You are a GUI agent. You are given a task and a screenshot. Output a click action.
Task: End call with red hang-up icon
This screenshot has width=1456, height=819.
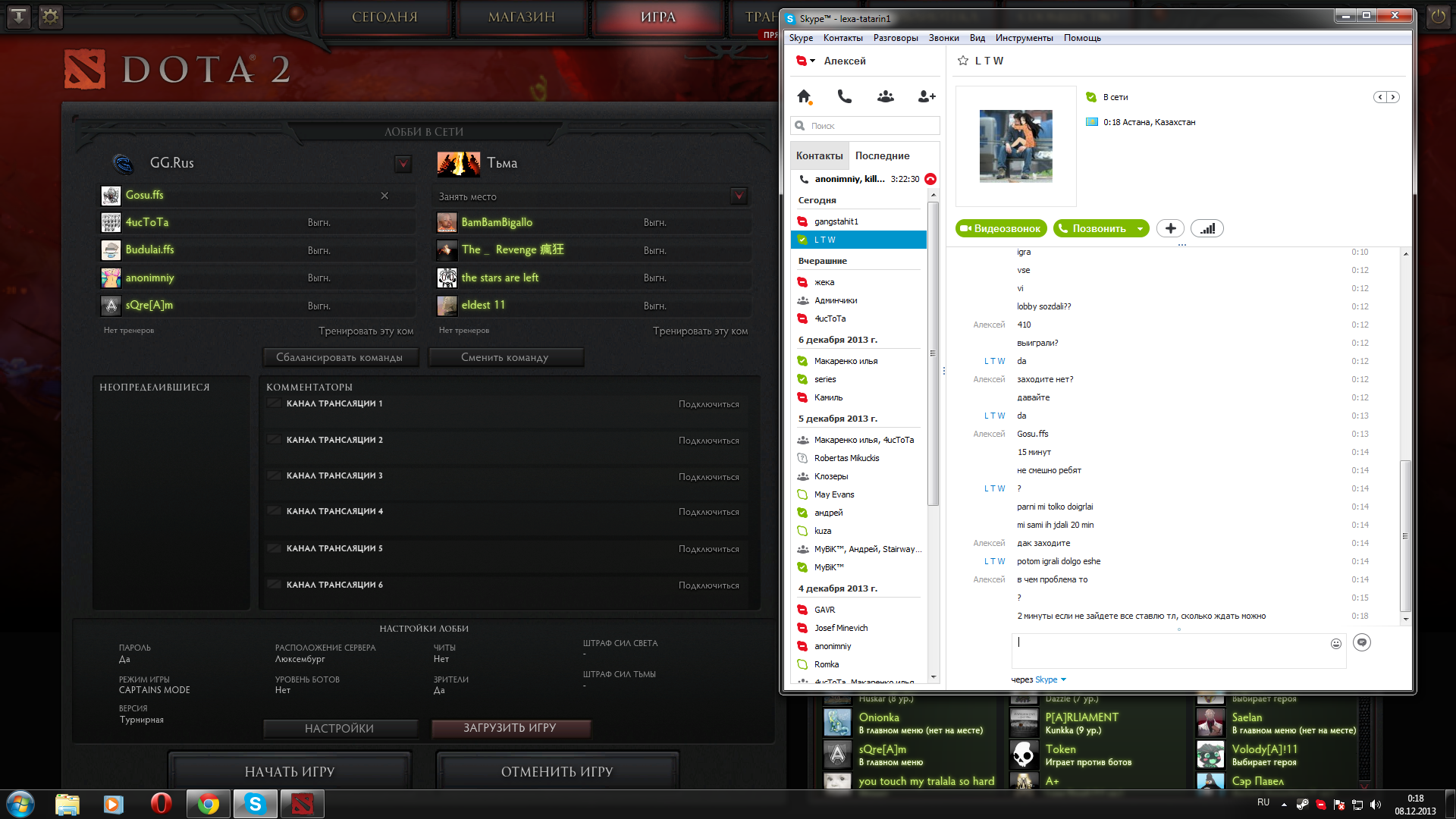click(x=930, y=179)
